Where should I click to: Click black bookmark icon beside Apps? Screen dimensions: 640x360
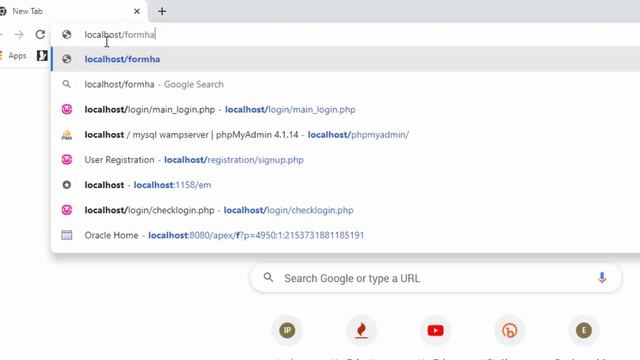[x=42, y=56]
